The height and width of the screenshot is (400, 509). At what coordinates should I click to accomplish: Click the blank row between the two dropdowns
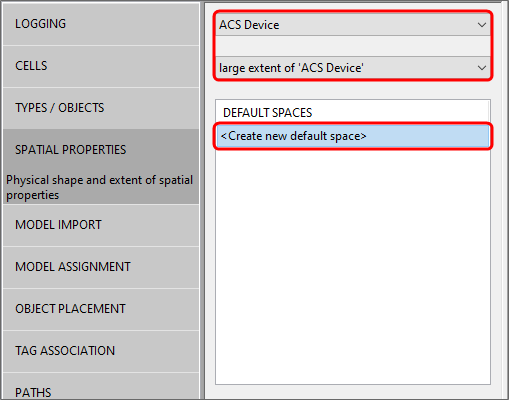pos(353,46)
